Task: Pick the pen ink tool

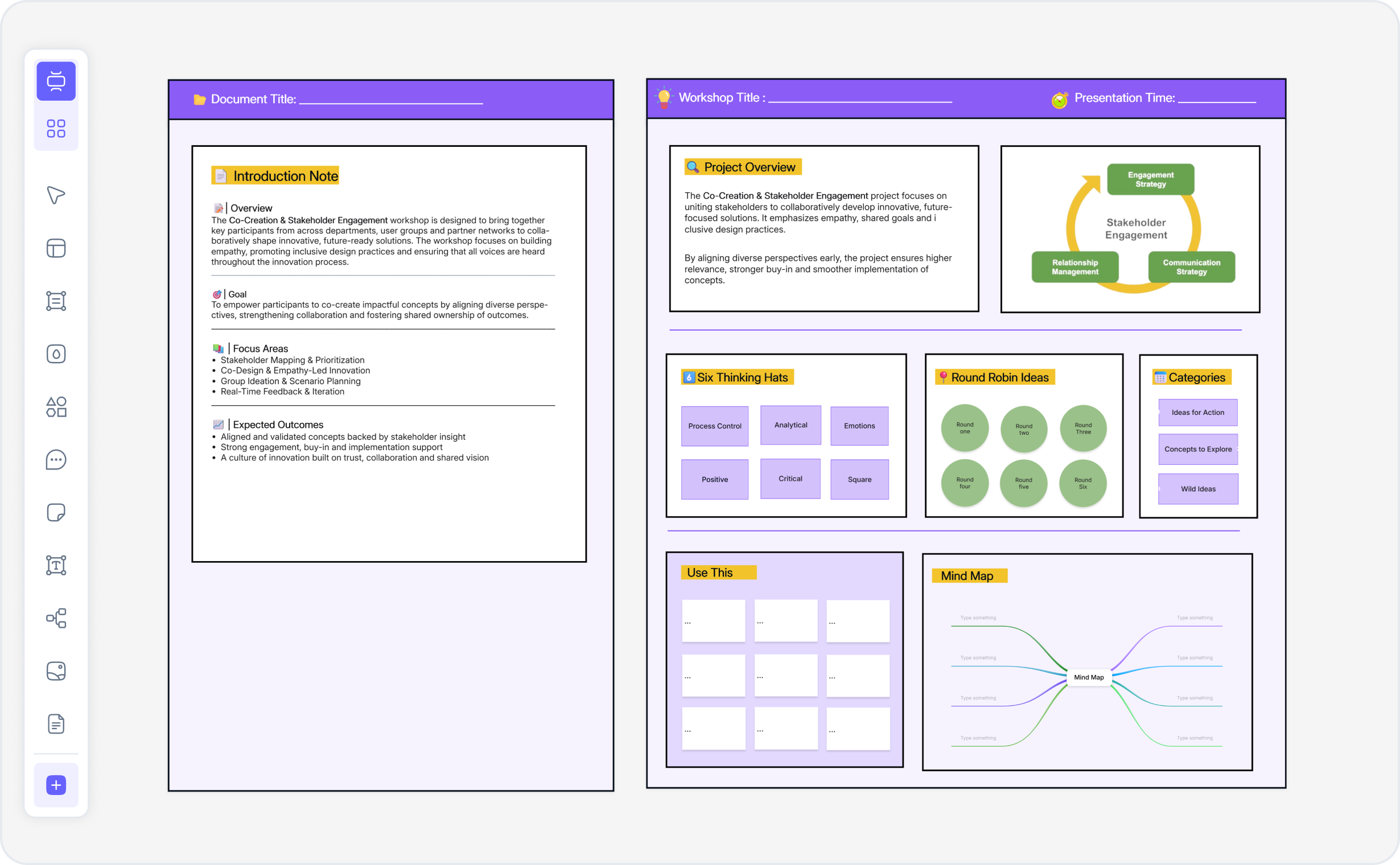Action: [x=56, y=353]
